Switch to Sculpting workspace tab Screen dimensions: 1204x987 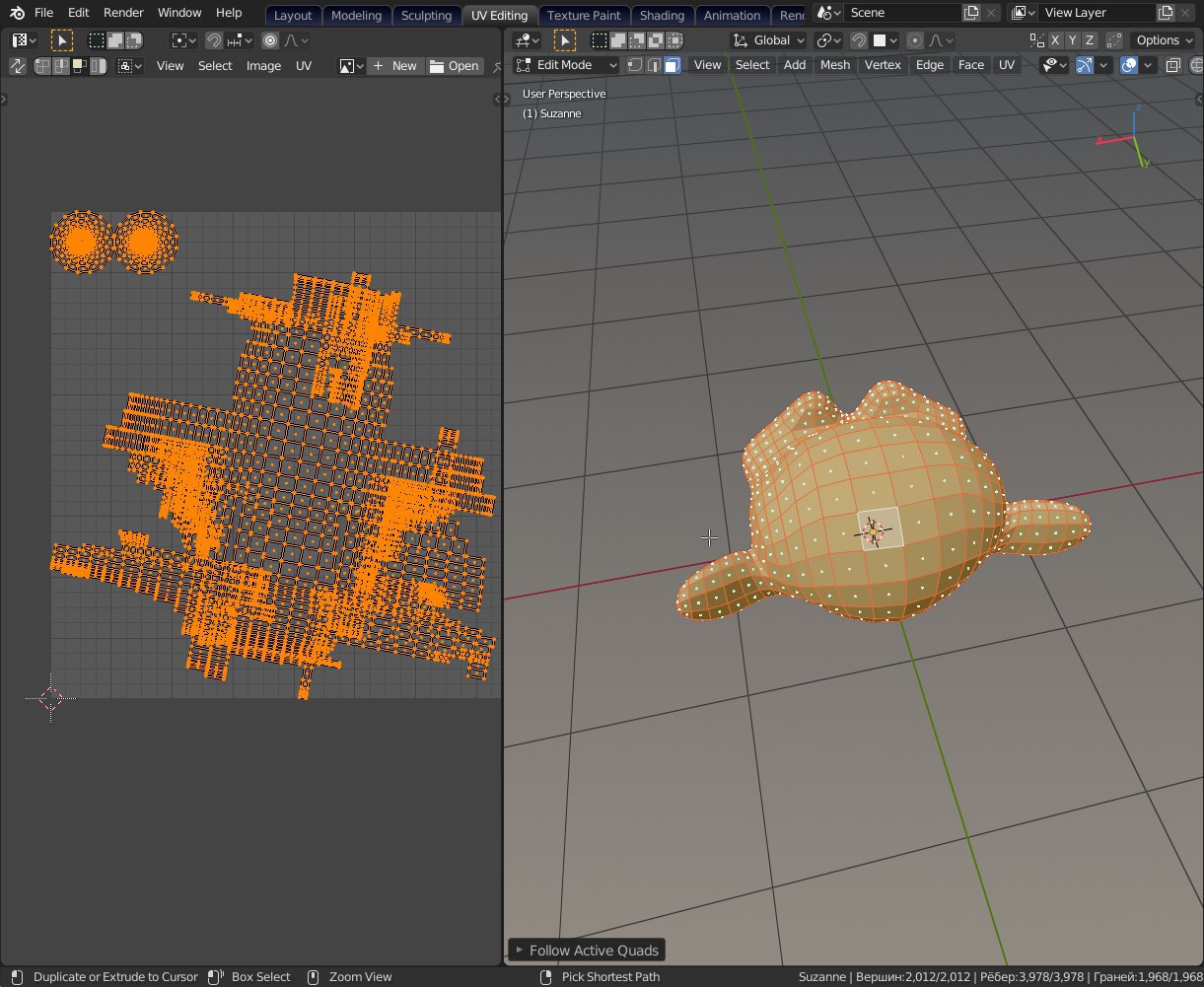[x=426, y=15]
